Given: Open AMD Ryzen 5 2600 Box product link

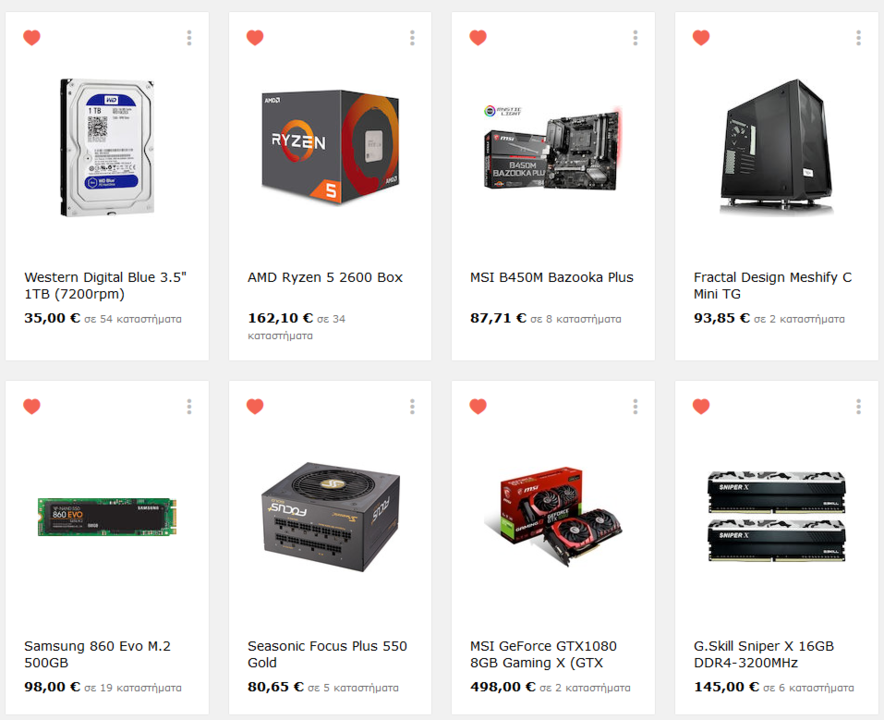Looking at the screenshot, I should [x=325, y=277].
